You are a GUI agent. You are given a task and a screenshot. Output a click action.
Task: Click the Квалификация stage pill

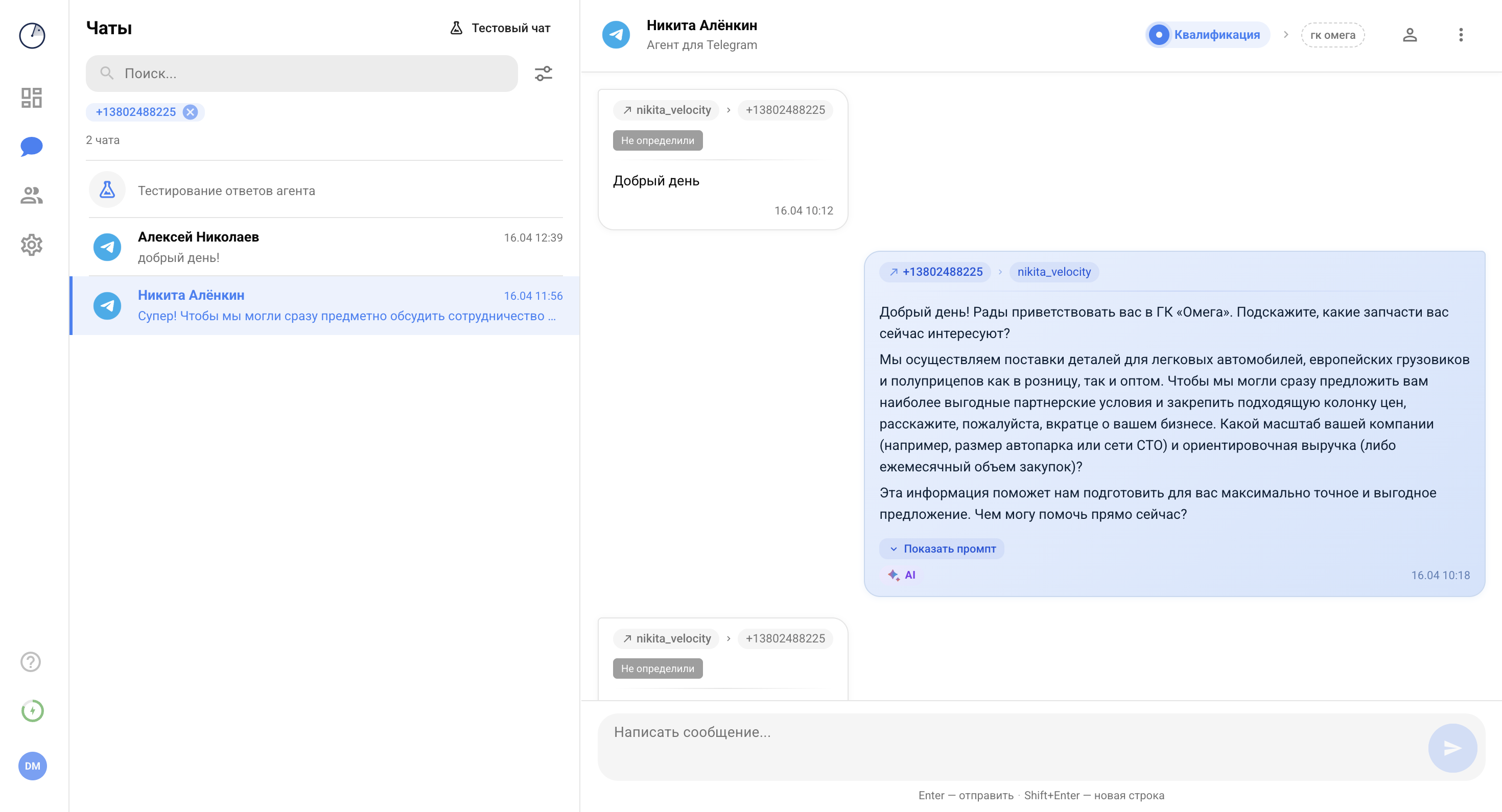(1207, 34)
